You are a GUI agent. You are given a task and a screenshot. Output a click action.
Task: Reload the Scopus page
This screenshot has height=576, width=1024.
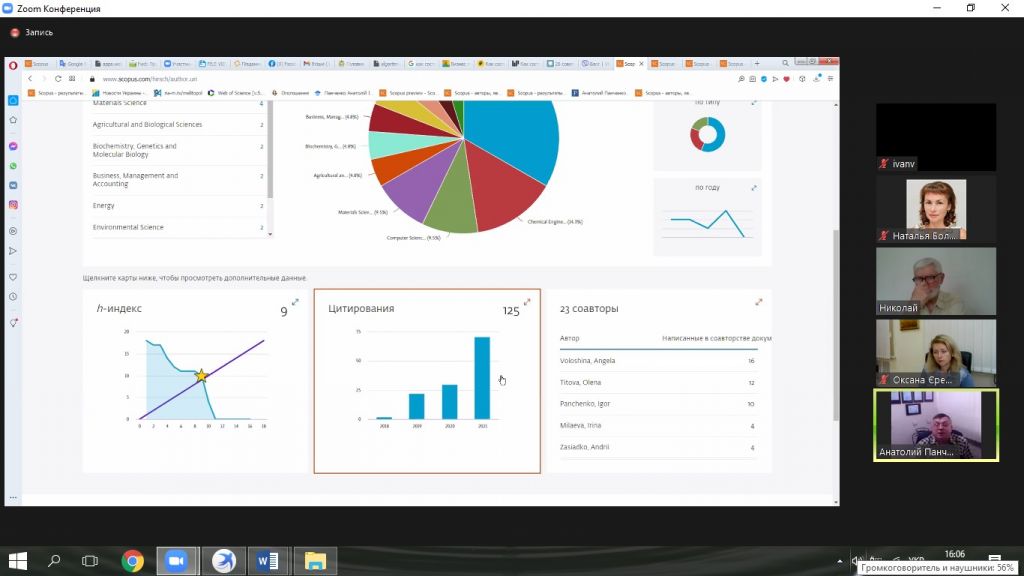click(58, 78)
